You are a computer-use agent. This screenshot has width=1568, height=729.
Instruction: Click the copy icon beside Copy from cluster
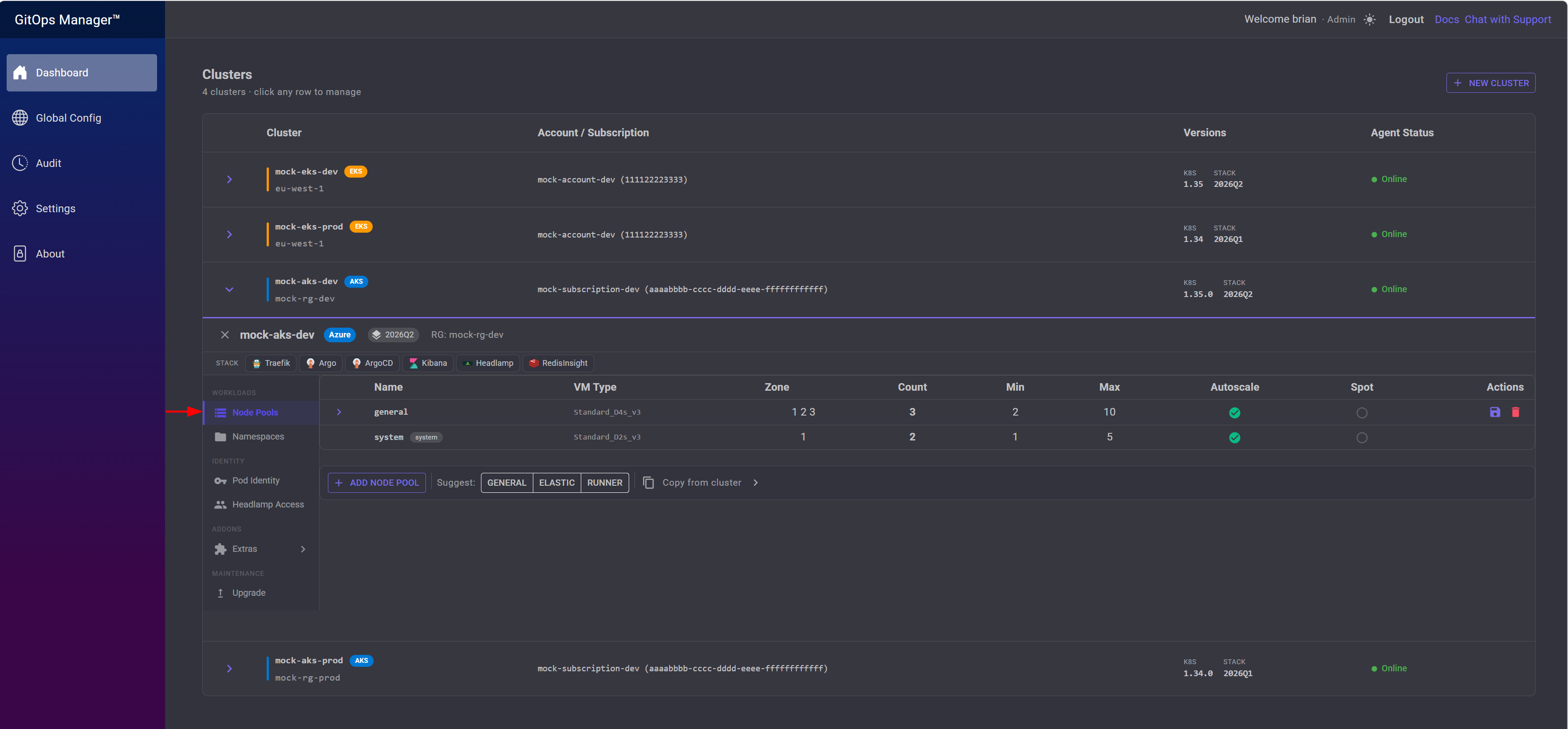coord(648,482)
